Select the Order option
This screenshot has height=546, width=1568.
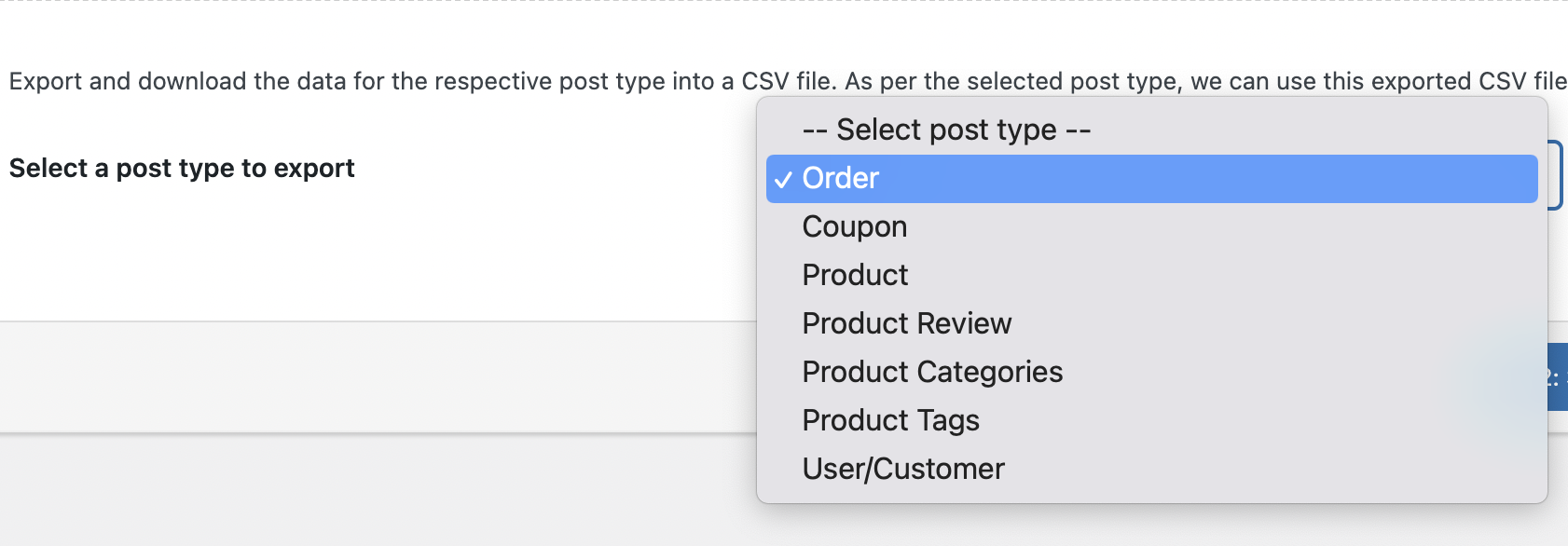[x=1151, y=179]
